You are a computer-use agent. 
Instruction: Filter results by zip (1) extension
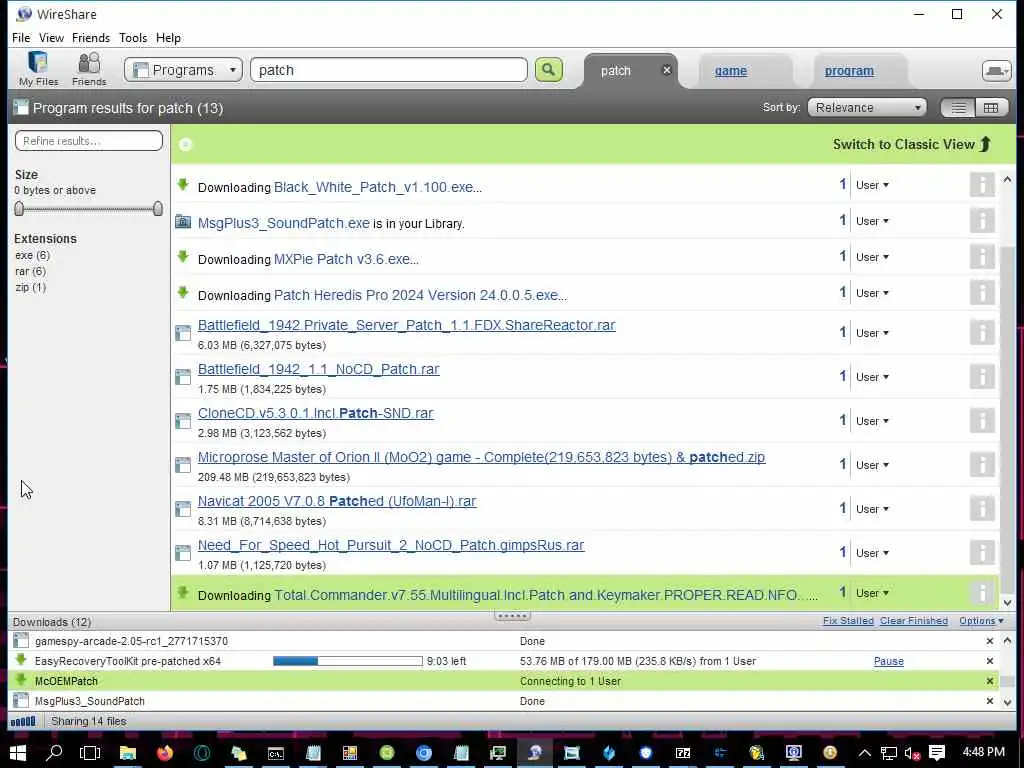pyautogui.click(x=30, y=287)
